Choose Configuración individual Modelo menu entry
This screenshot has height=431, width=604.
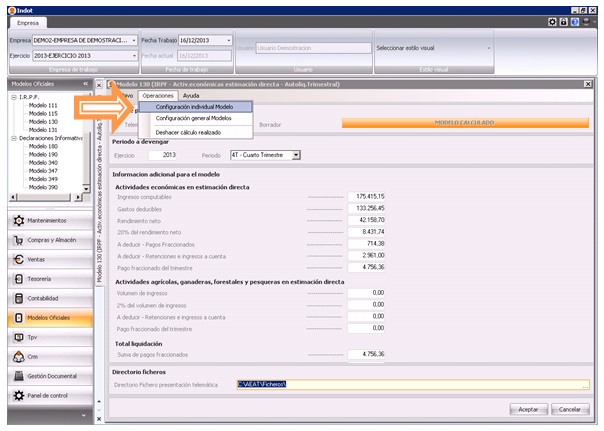196,106
